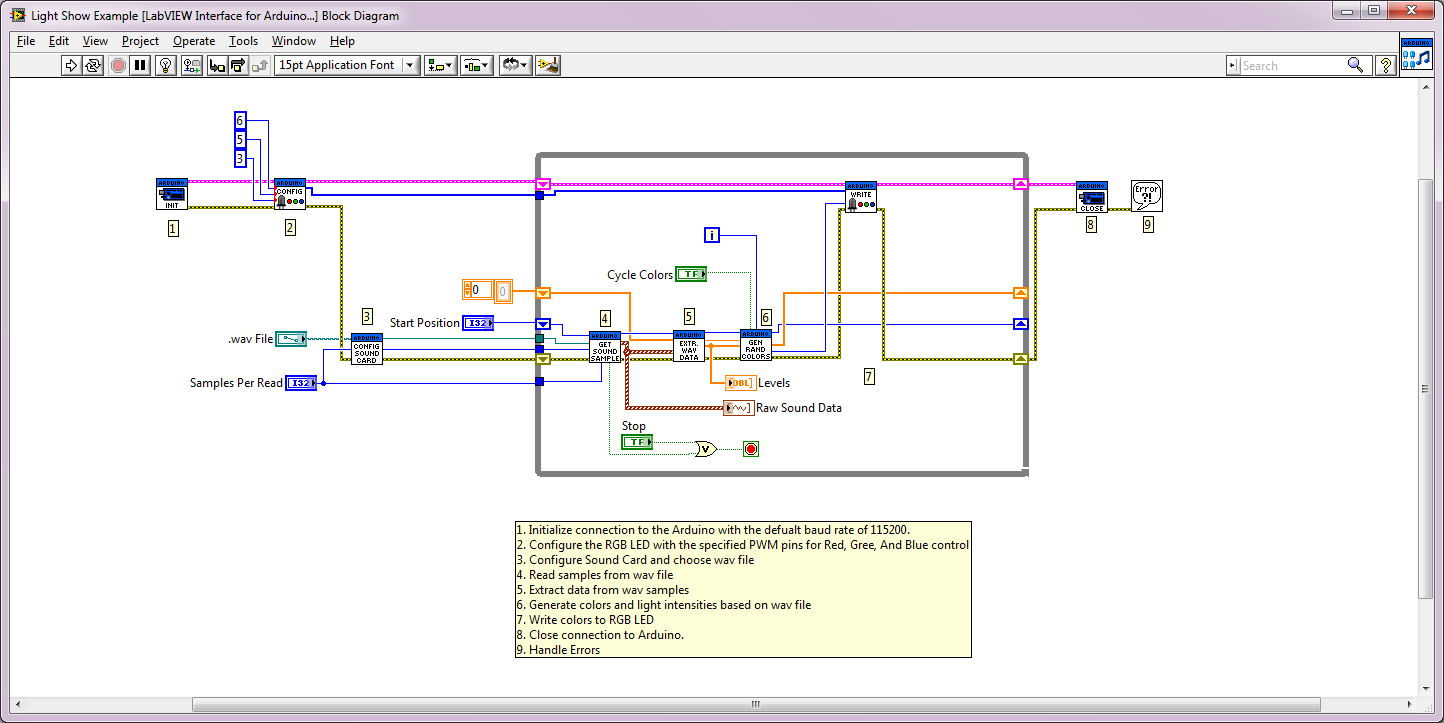Click the Pause button in toolbar
Image resolution: width=1444 pixels, height=723 pixels.
click(141, 65)
